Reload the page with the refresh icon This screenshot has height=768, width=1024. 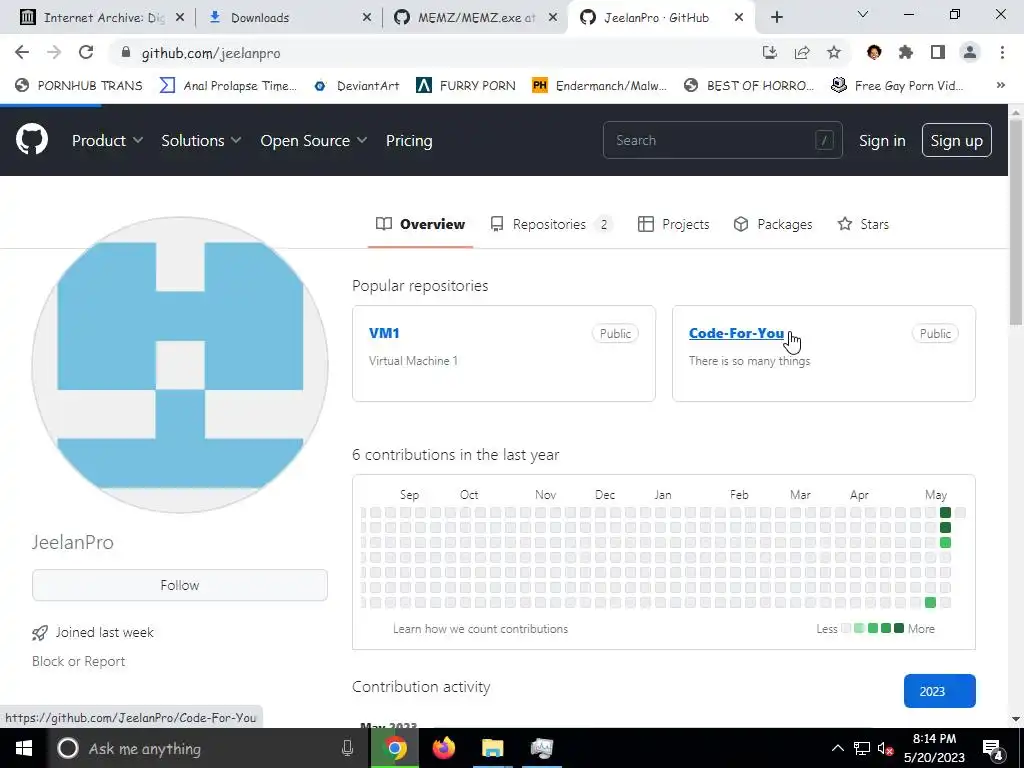point(86,52)
